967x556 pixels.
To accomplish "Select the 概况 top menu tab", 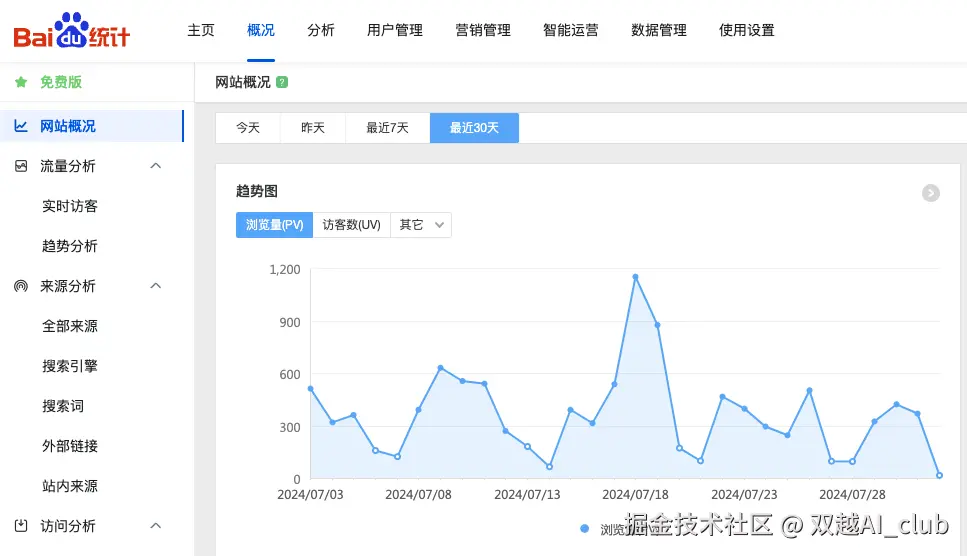I will (261, 30).
